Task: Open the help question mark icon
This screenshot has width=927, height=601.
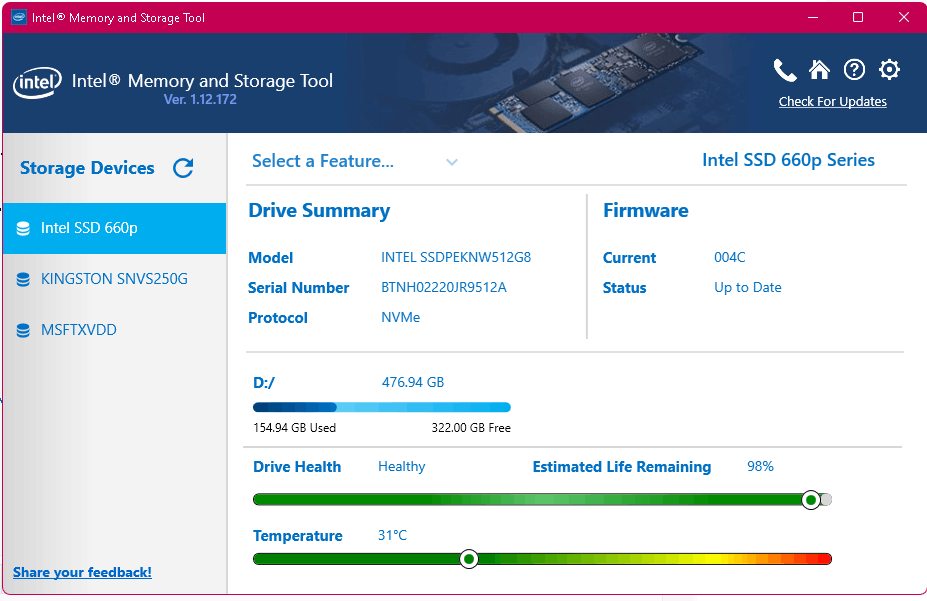Action: (x=854, y=70)
